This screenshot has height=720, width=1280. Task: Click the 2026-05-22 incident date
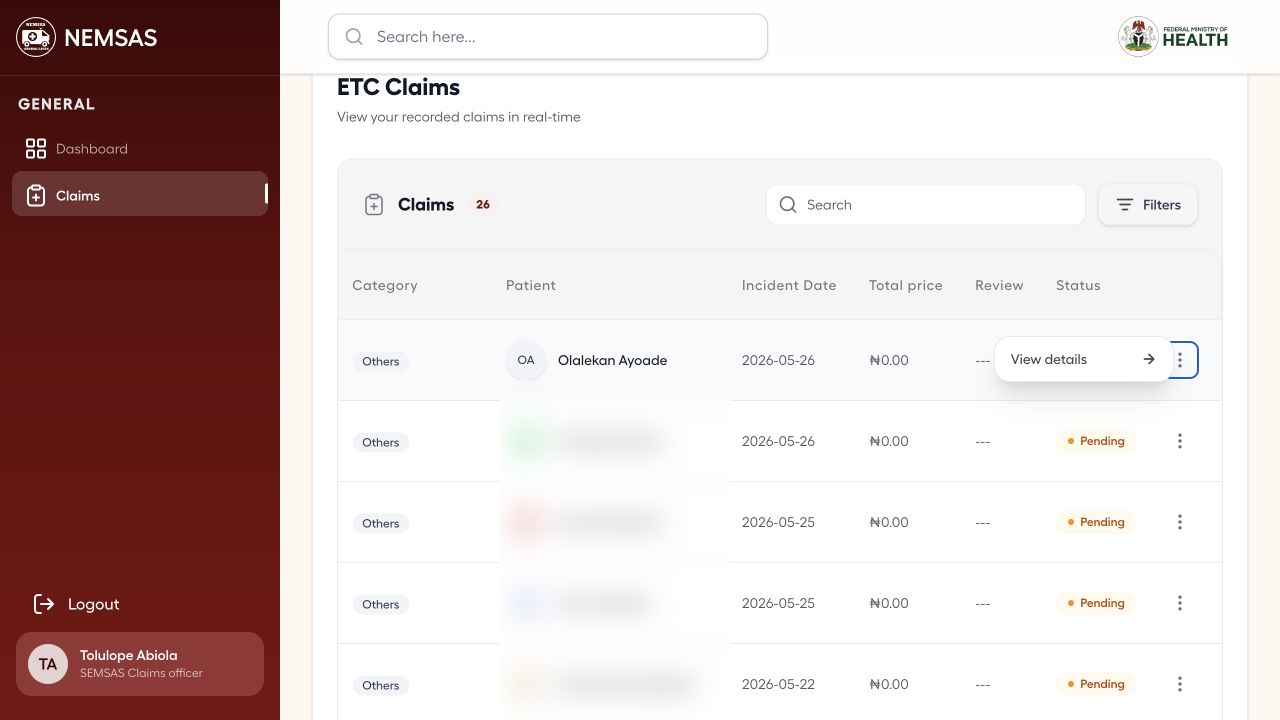tap(778, 684)
